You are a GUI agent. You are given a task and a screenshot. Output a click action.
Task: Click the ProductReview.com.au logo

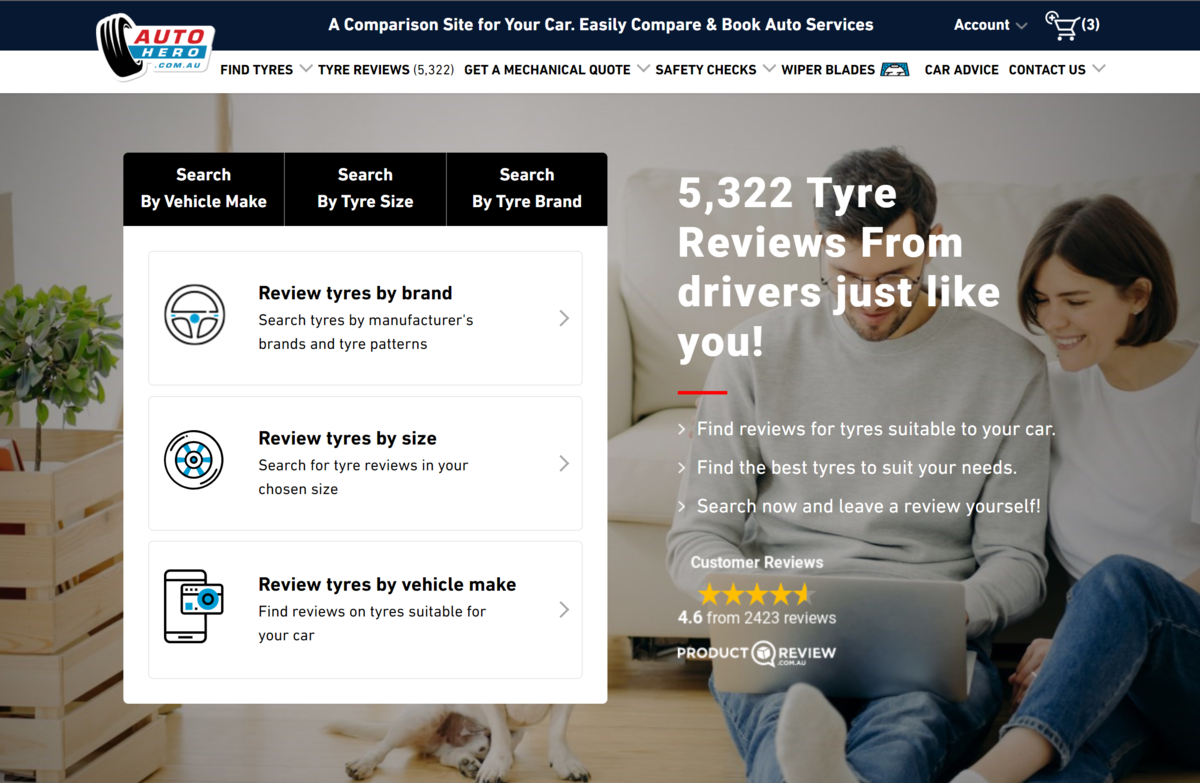click(x=756, y=654)
